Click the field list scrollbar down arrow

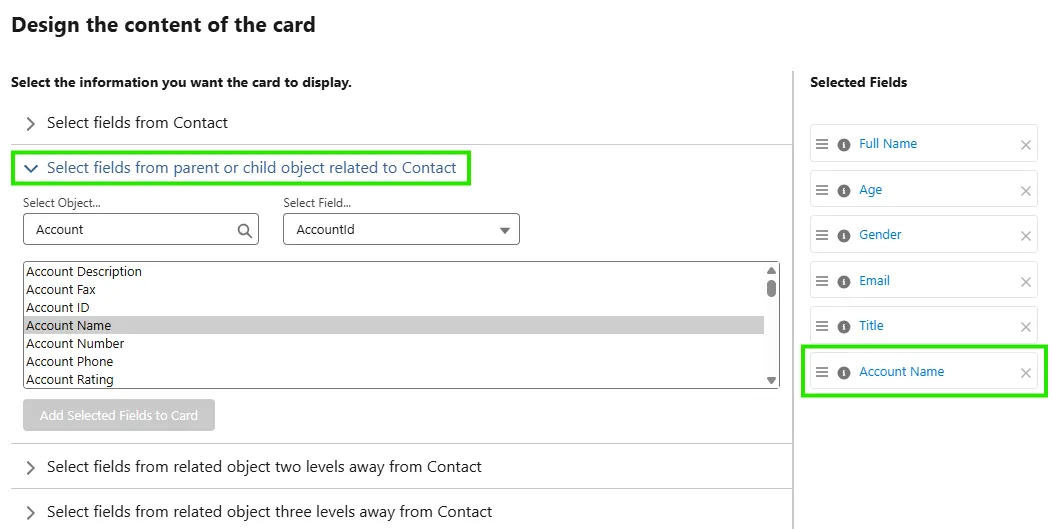pyautogui.click(x=771, y=380)
